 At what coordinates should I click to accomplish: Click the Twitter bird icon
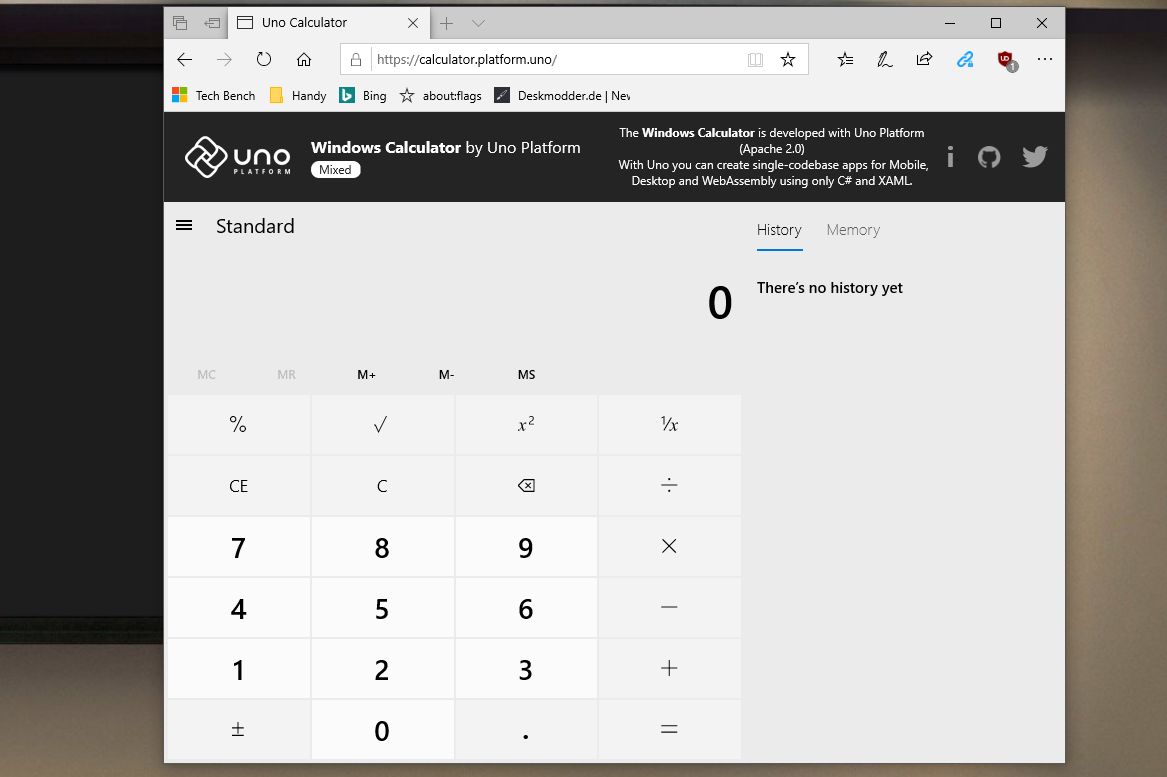1034,157
